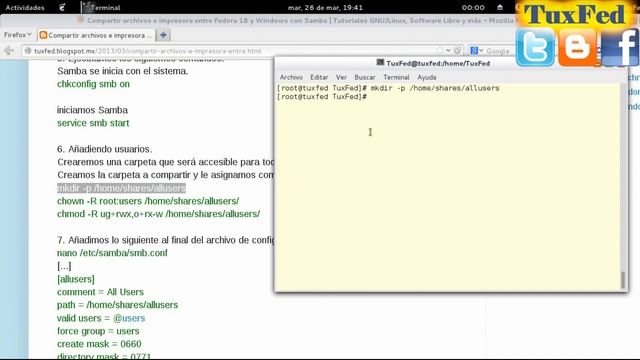
Task: Click the Twitter bird icon
Action: (x=535, y=47)
